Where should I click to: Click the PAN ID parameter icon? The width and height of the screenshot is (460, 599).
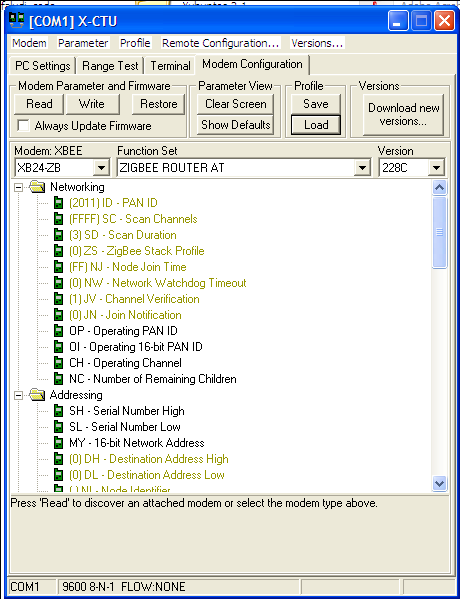(58, 203)
